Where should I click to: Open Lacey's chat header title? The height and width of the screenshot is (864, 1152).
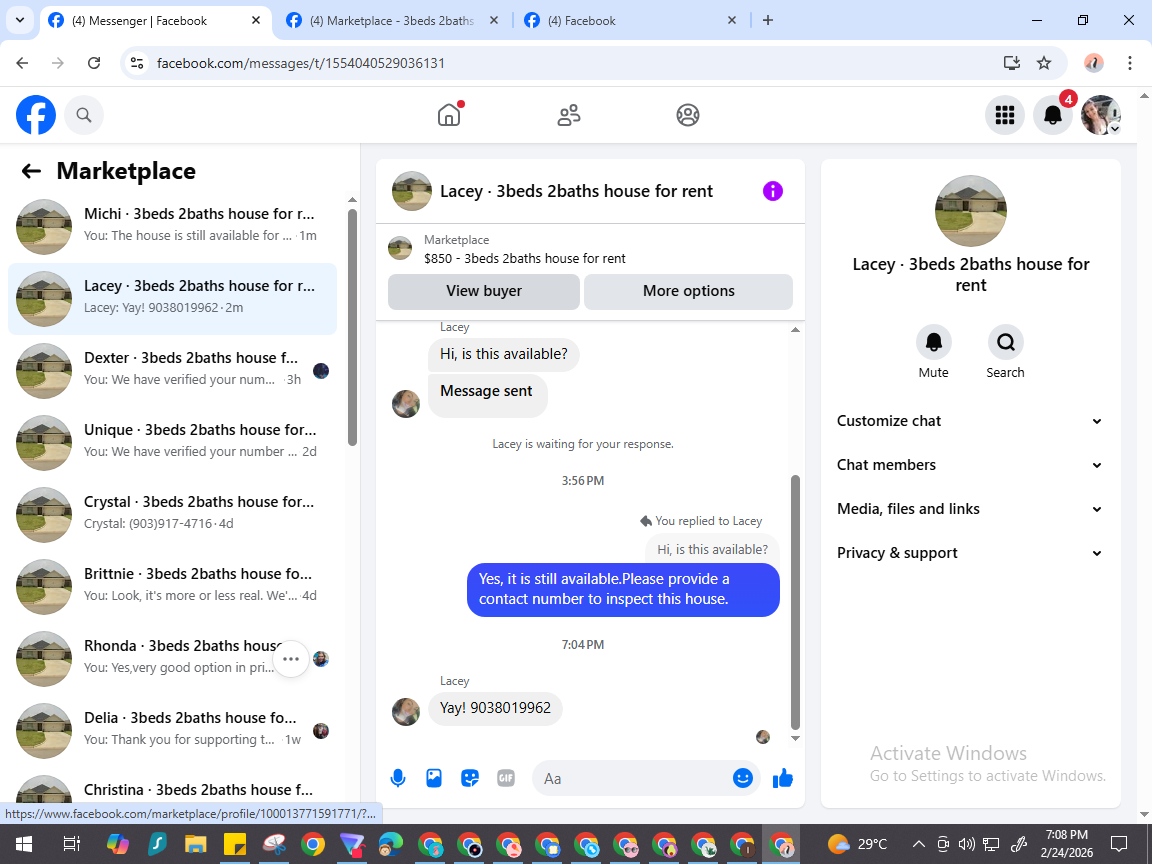(x=576, y=191)
